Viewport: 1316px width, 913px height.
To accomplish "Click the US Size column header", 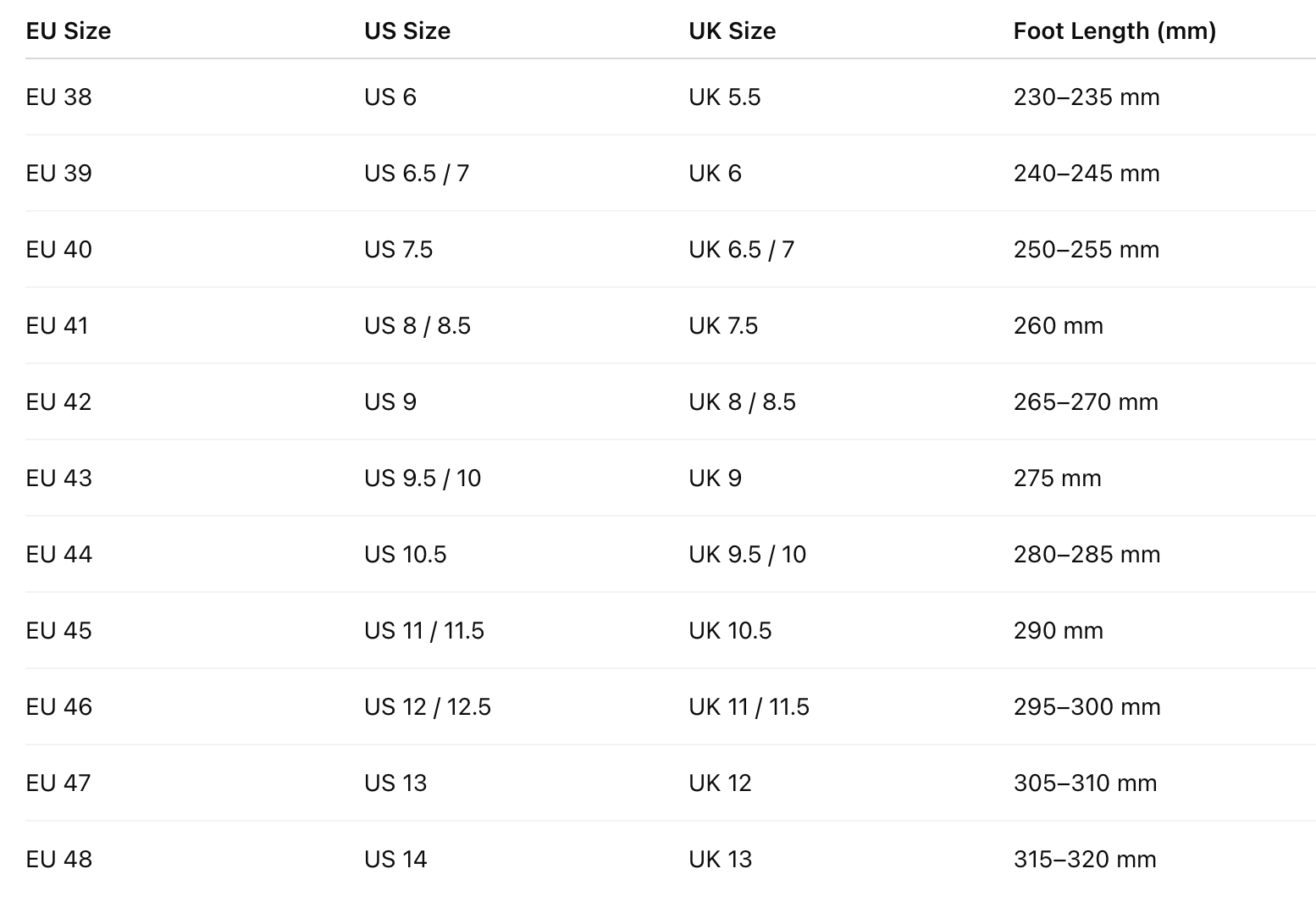I will 407,31.
